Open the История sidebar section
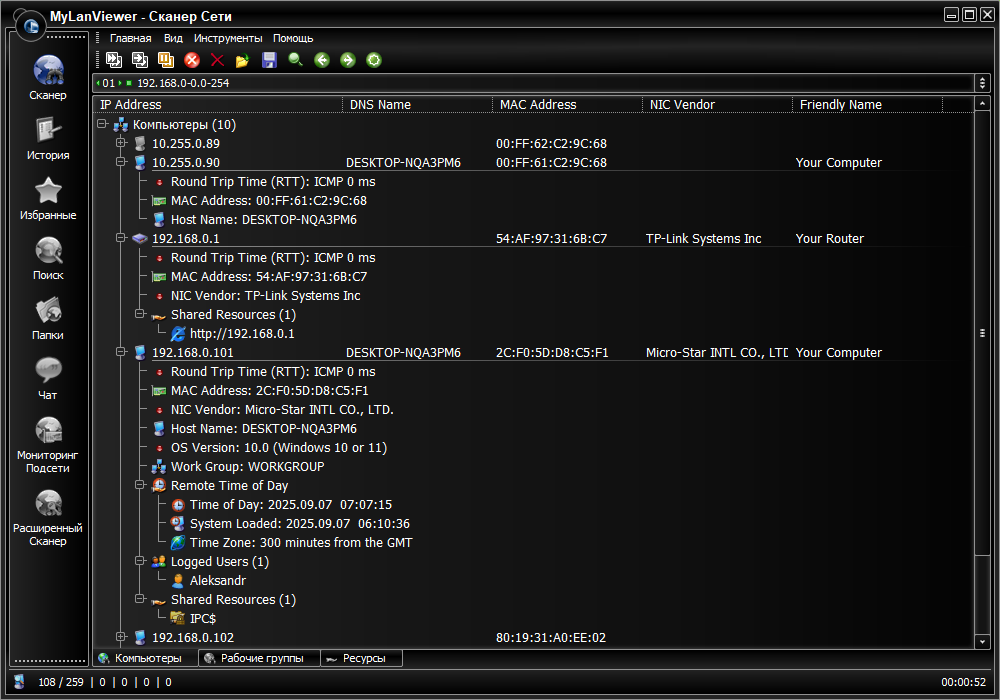This screenshot has height=700, width=1000. [48, 138]
